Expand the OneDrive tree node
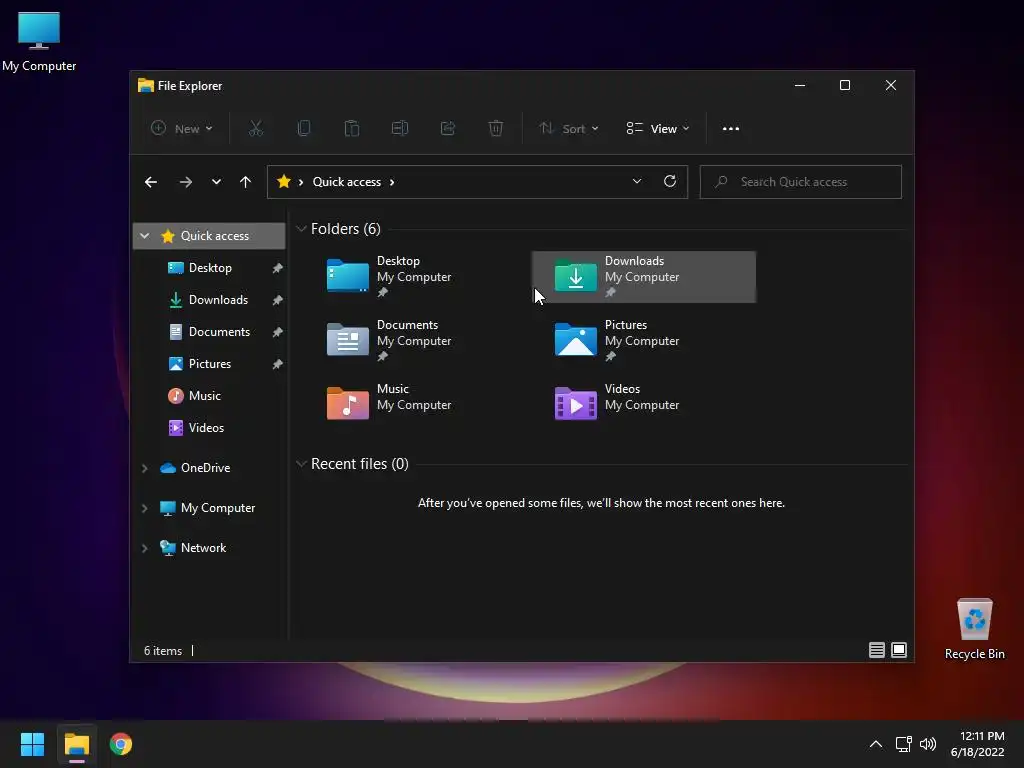This screenshot has width=1024, height=768. (x=145, y=468)
